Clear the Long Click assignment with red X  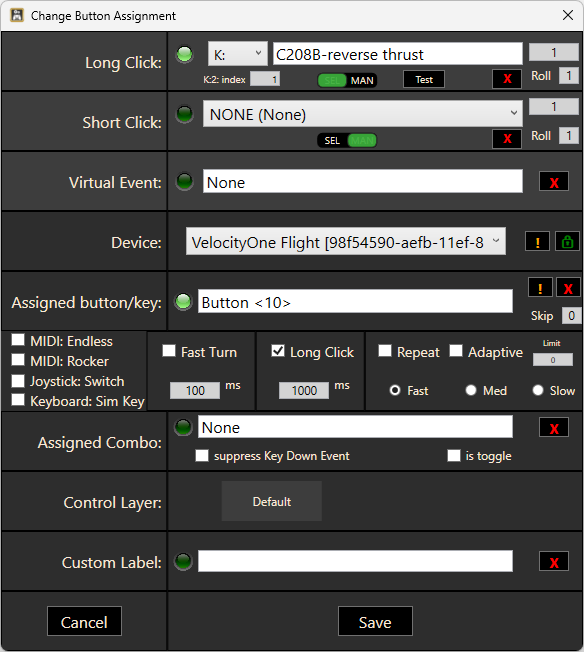[x=507, y=79]
